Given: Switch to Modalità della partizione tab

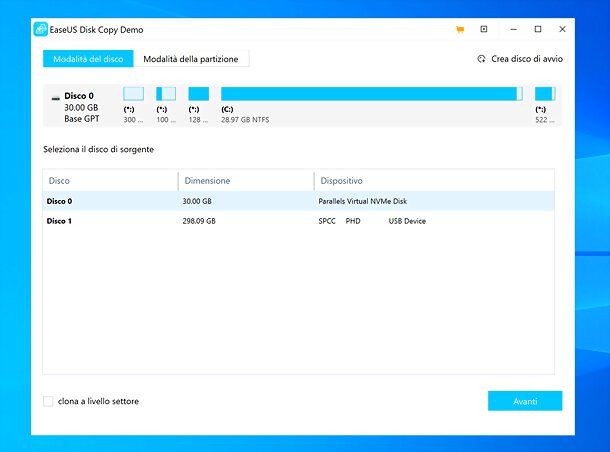Looking at the screenshot, I should [191, 59].
